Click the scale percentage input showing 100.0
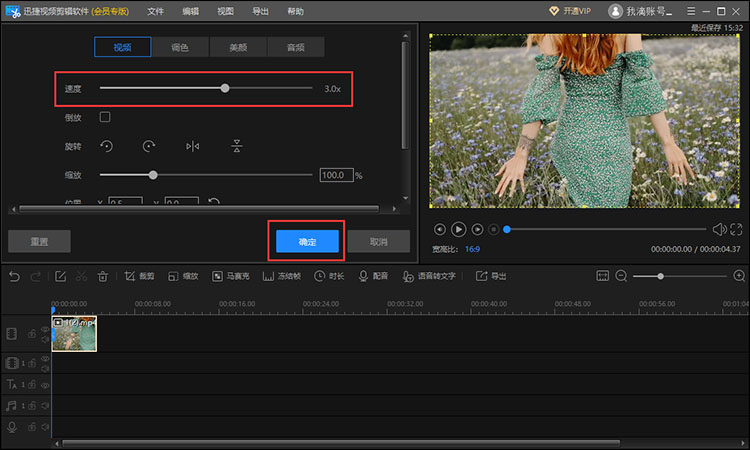The height and width of the screenshot is (450, 750). [x=336, y=175]
